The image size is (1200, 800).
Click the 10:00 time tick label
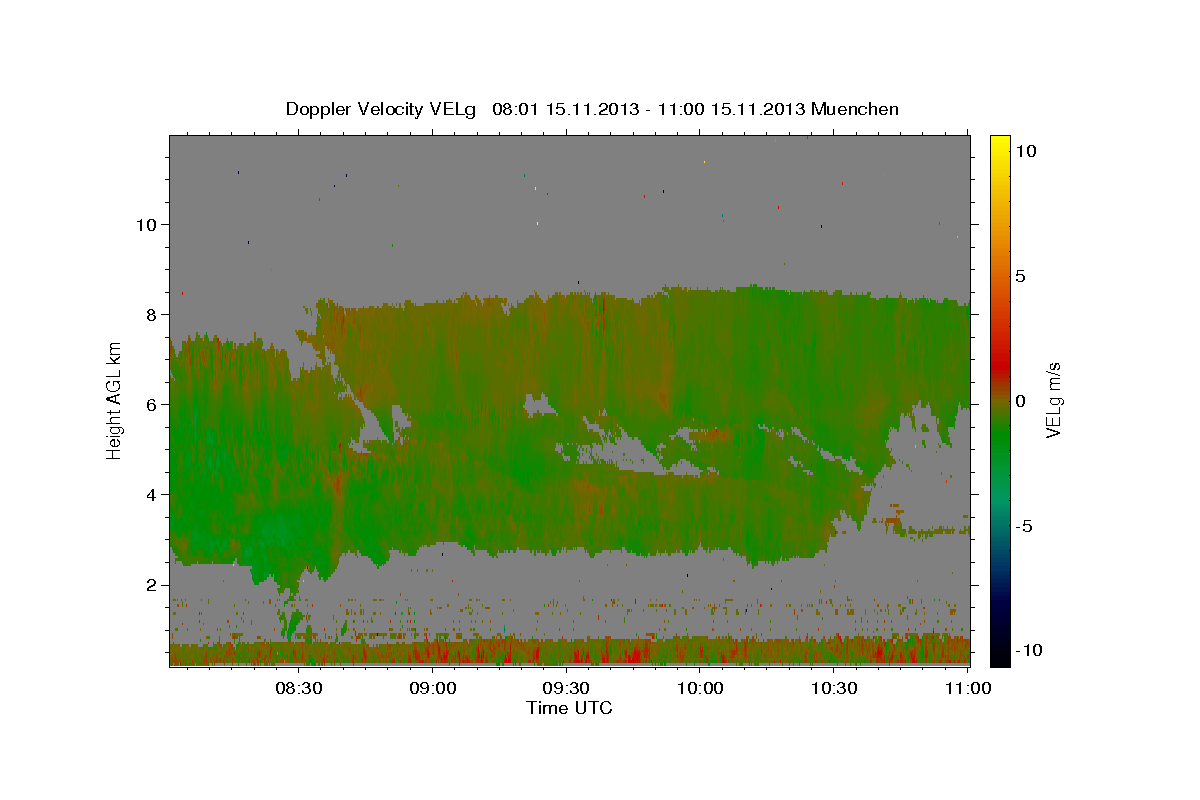click(x=700, y=688)
